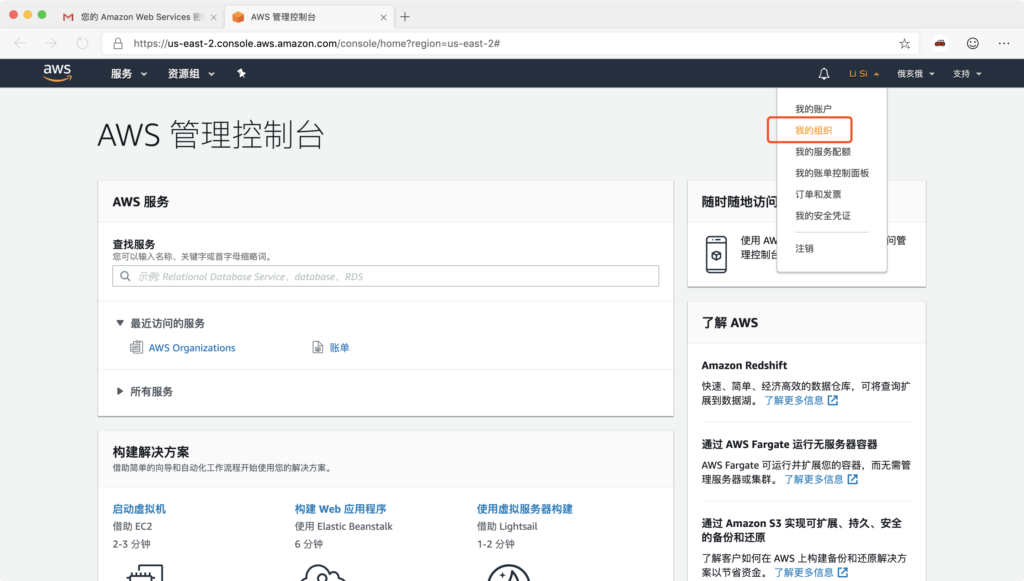
Task: Open the notifications bell icon
Action: click(824, 74)
